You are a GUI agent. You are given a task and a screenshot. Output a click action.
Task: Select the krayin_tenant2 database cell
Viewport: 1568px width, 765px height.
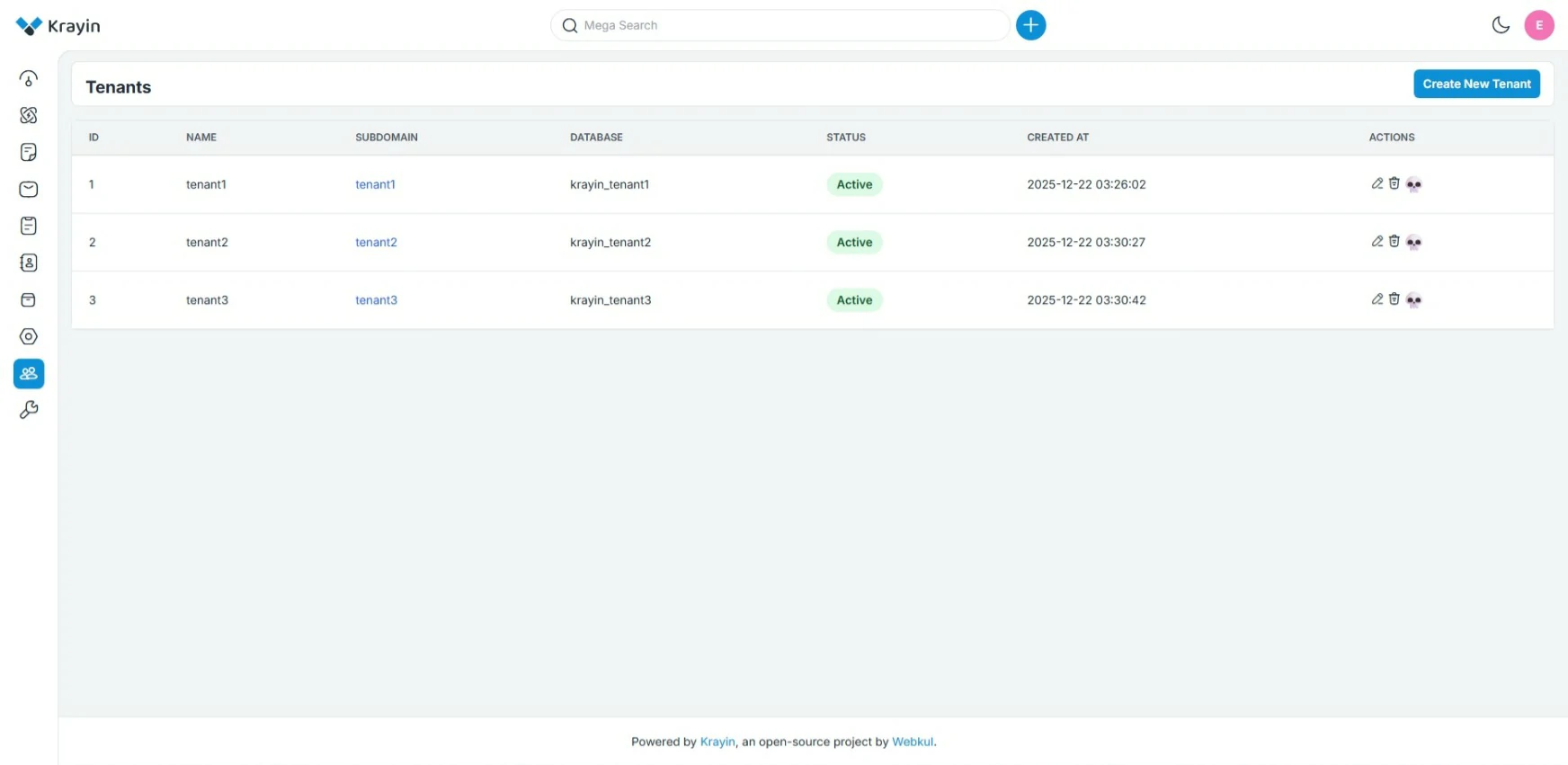click(x=610, y=242)
